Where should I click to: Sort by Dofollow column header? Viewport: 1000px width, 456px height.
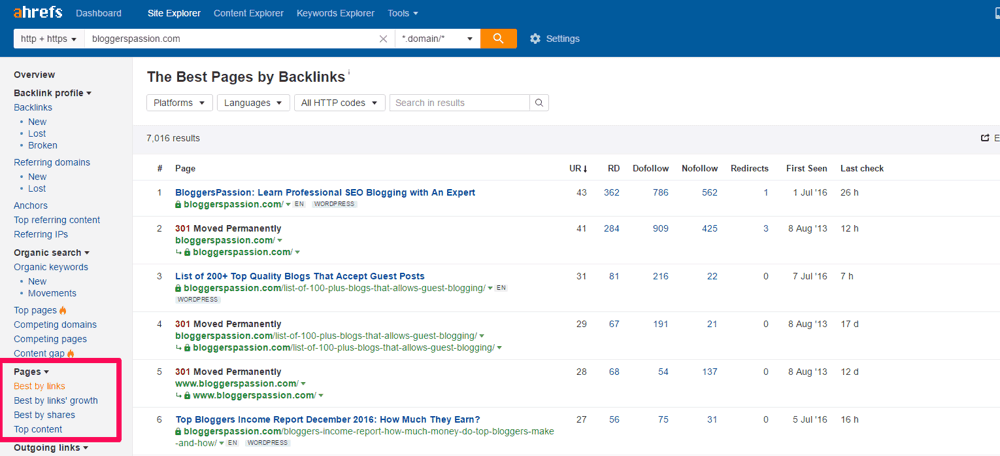point(651,168)
